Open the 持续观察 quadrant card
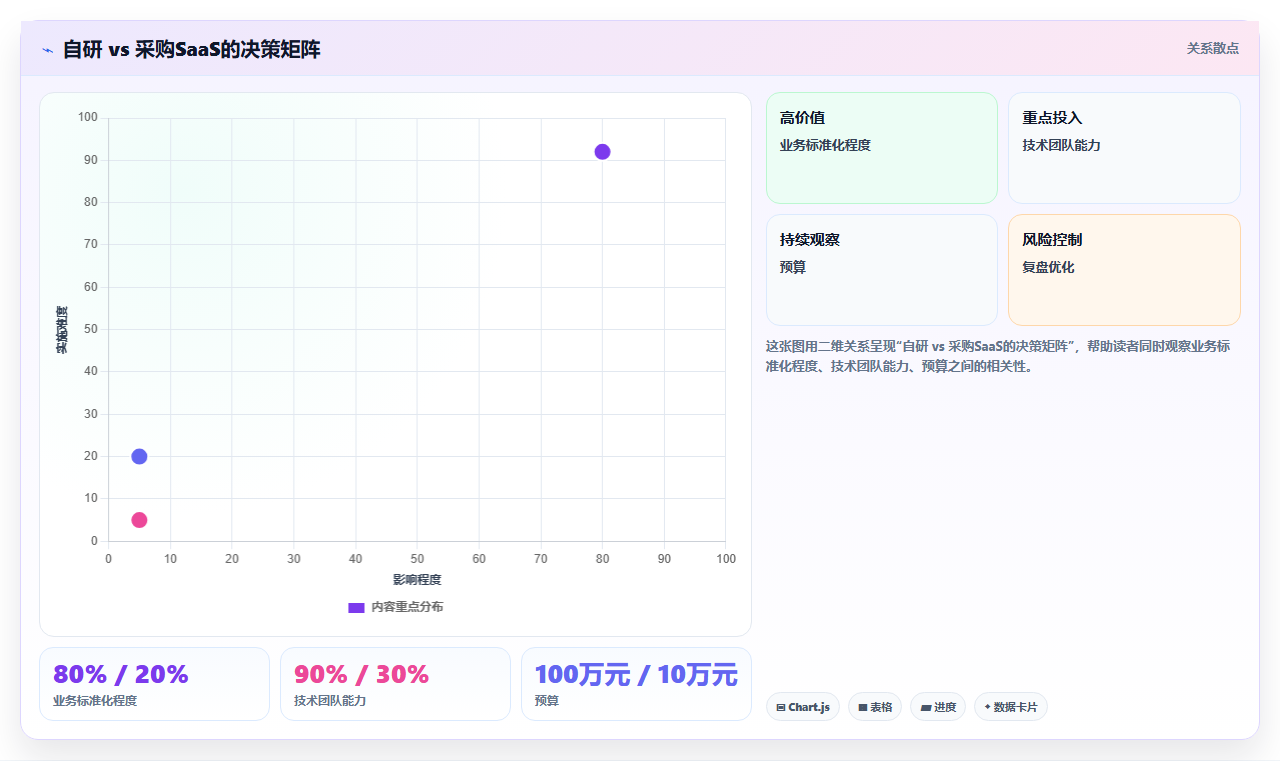 point(882,270)
